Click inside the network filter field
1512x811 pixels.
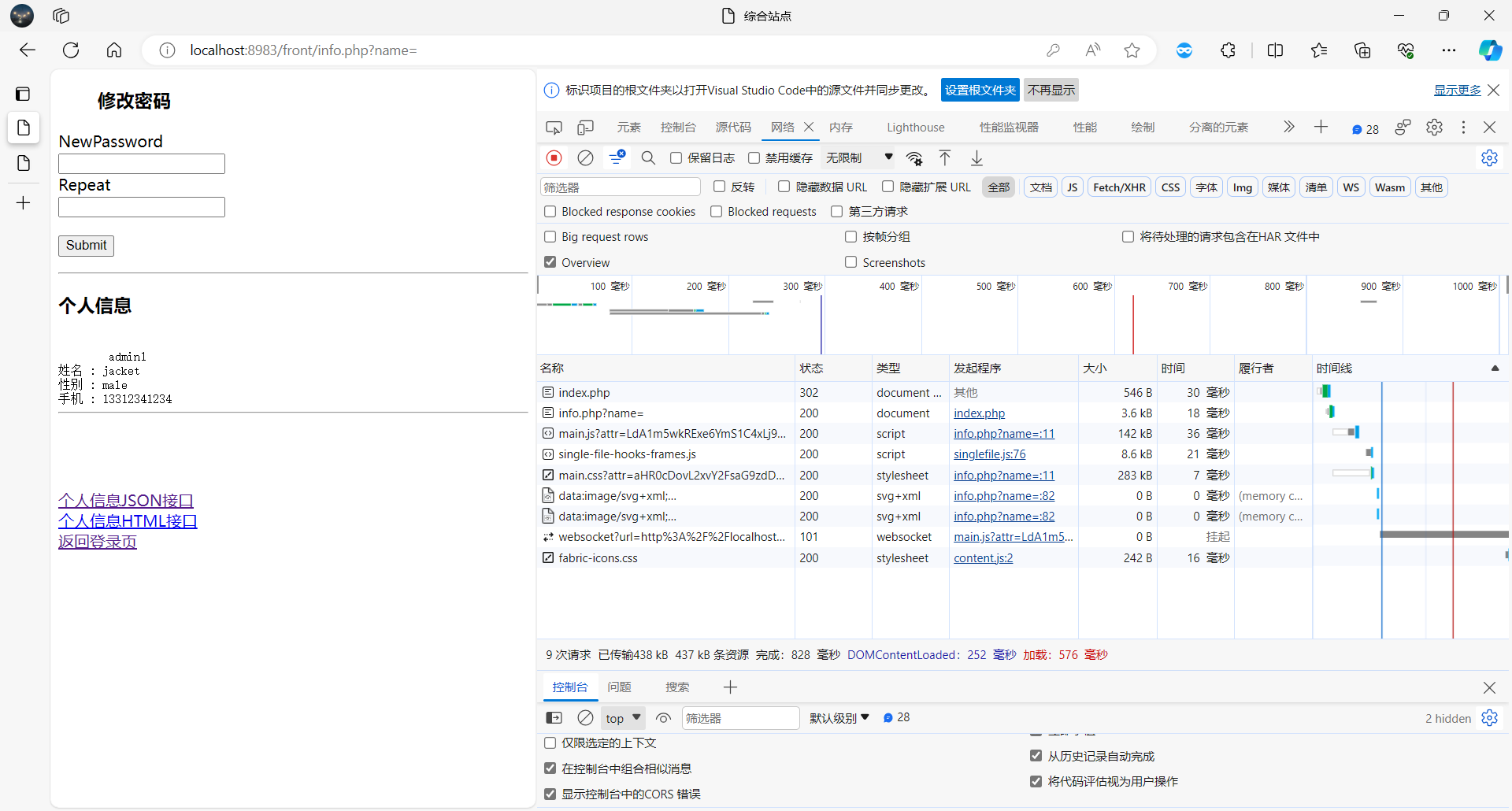620,187
